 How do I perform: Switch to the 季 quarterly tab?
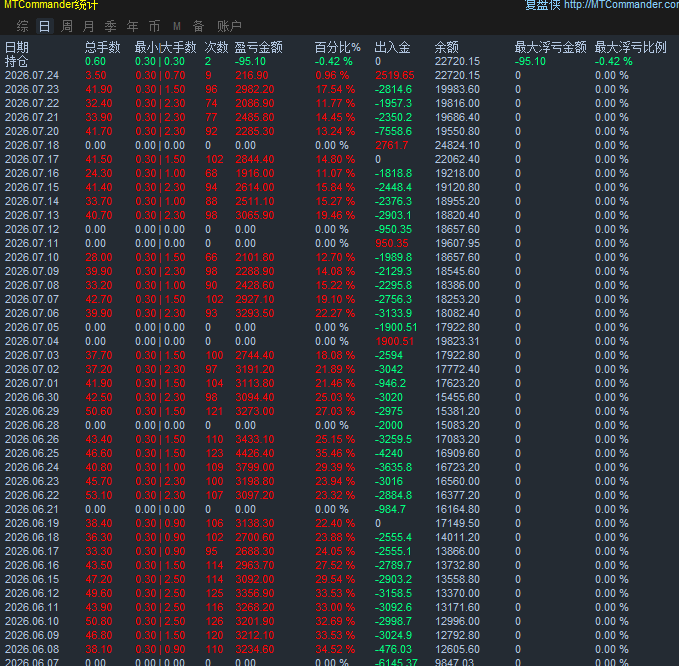pos(110,26)
